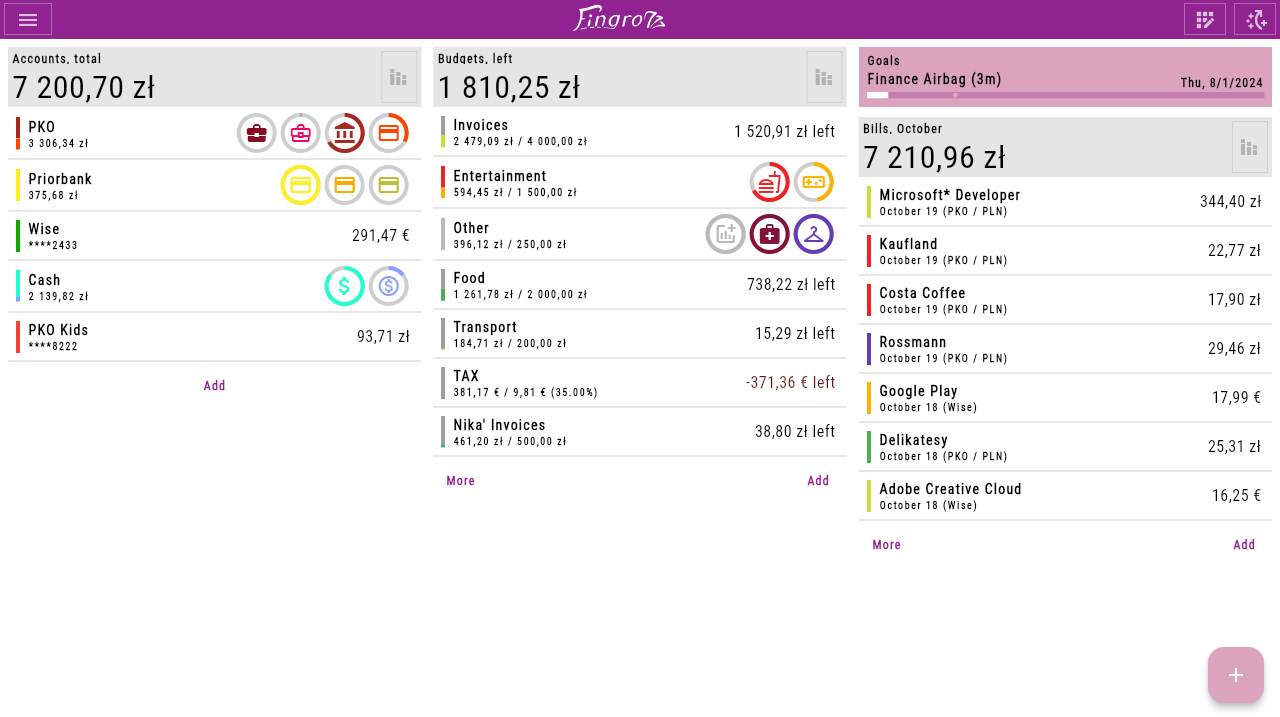The image size is (1280, 717).
Task: Open the Adobe Creative Cloud bill
Action: tap(1065, 496)
